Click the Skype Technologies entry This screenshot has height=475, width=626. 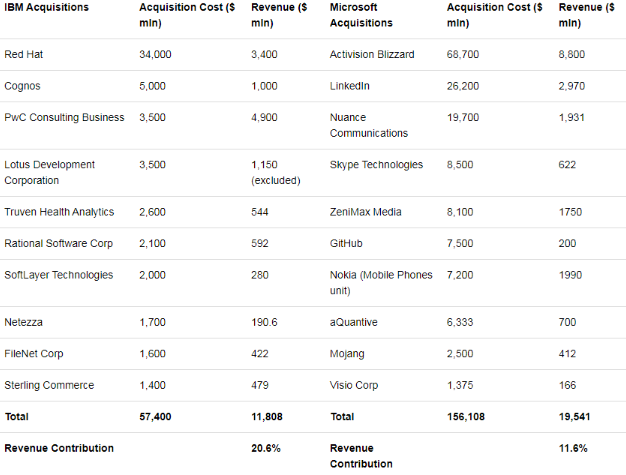[x=377, y=164]
